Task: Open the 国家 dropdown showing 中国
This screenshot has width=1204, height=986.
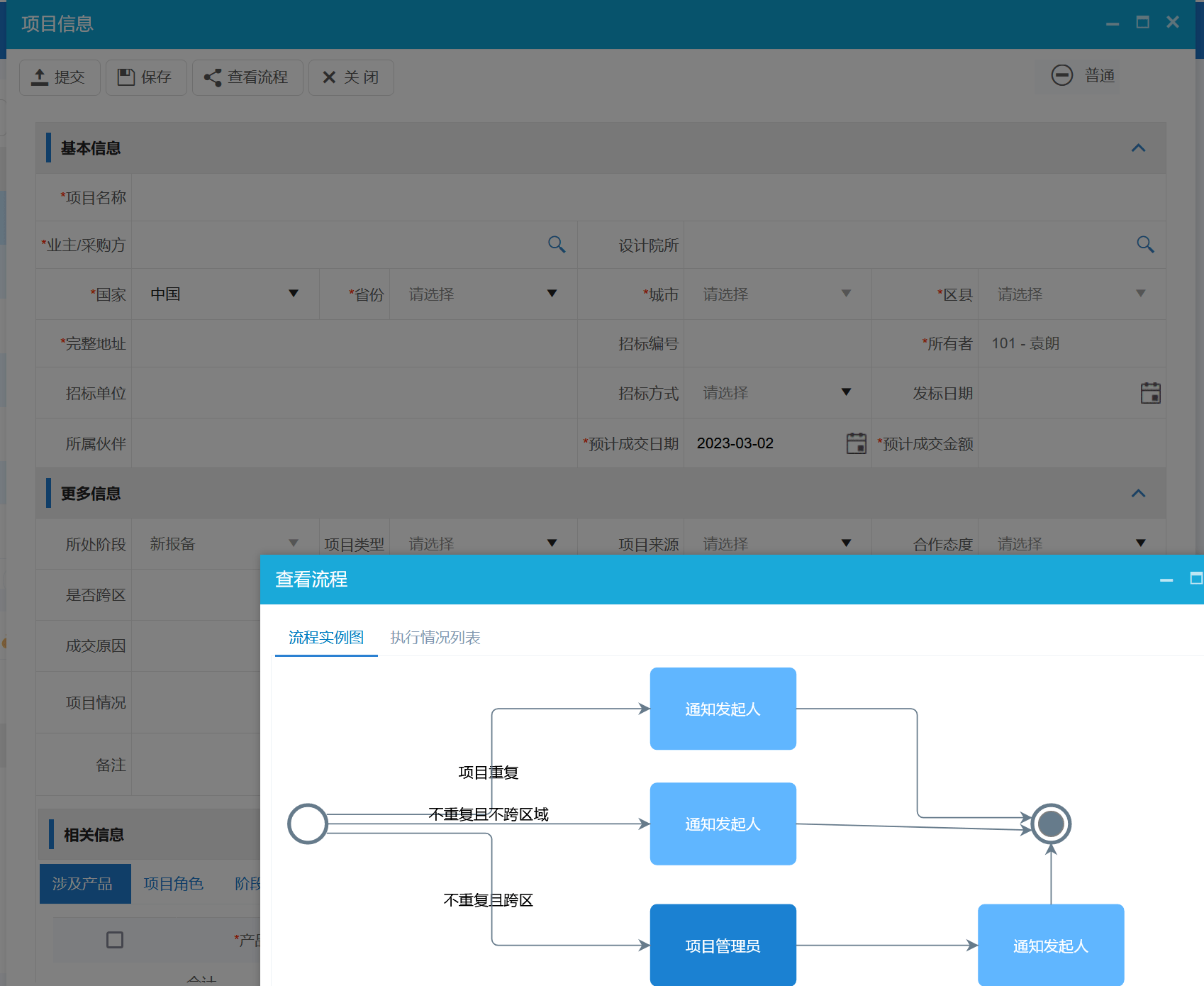Action: pos(224,294)
